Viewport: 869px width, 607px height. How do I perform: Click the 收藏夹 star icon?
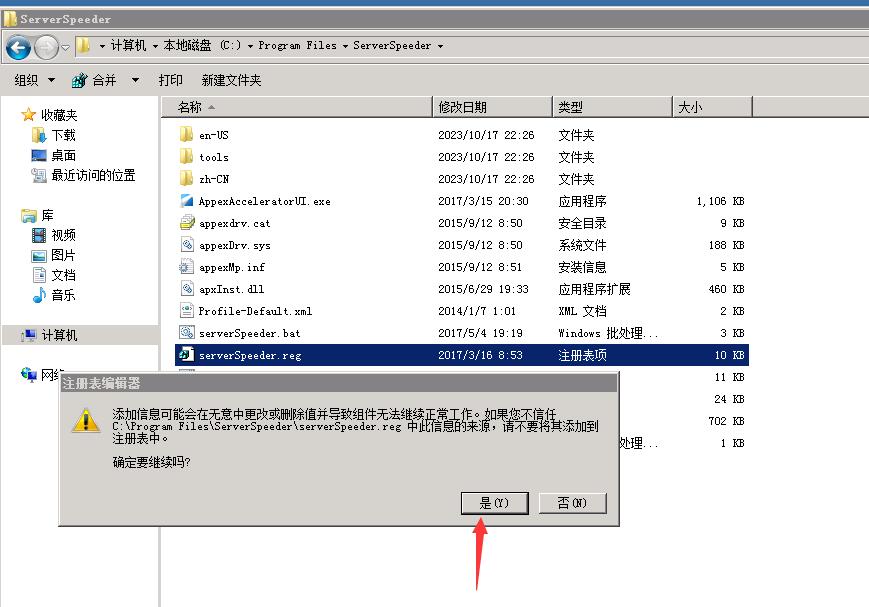pyautogui.click(x=28, y=115)
